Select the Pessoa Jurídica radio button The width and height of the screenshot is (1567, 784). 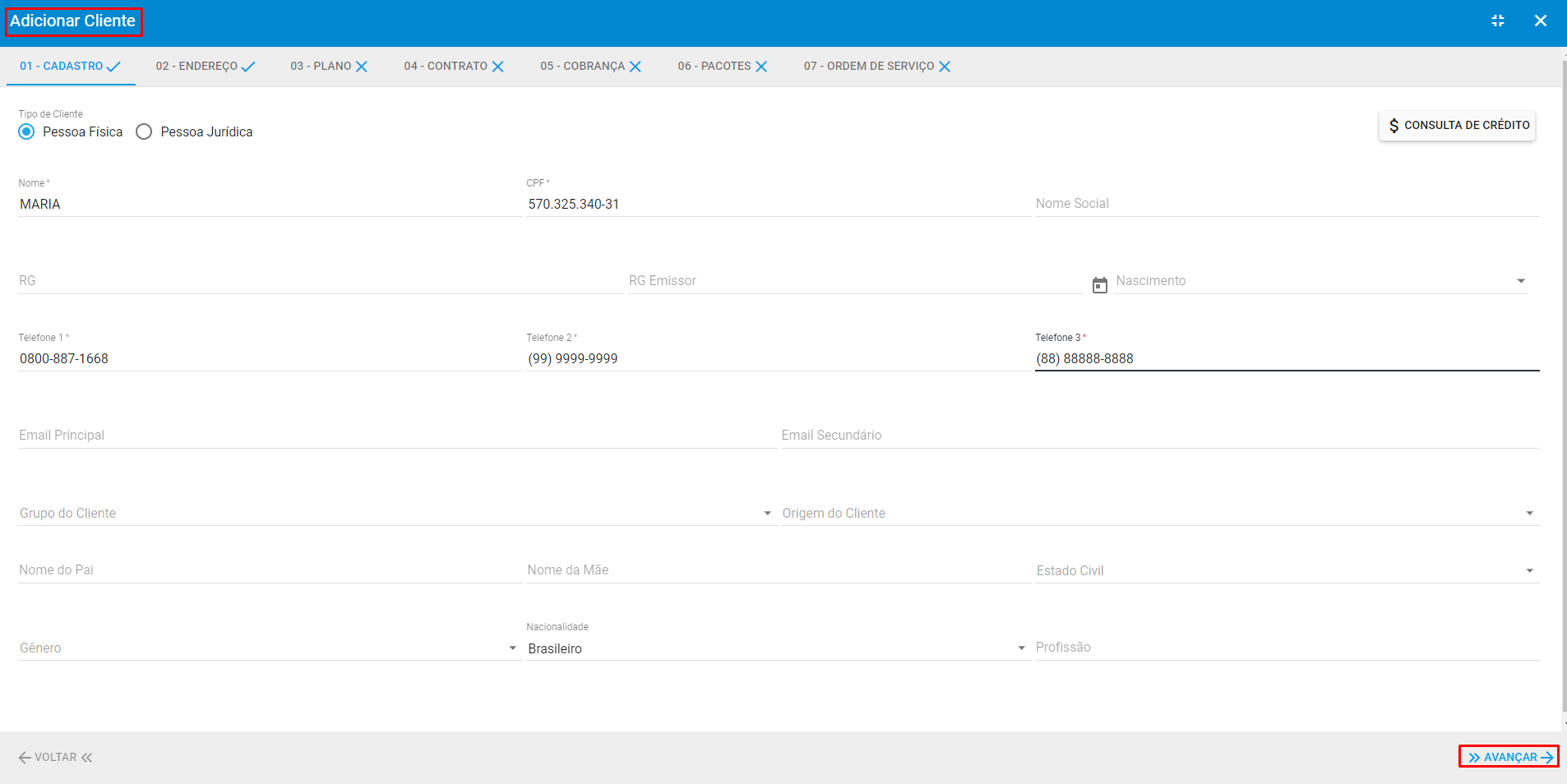(x=144, y=131)
